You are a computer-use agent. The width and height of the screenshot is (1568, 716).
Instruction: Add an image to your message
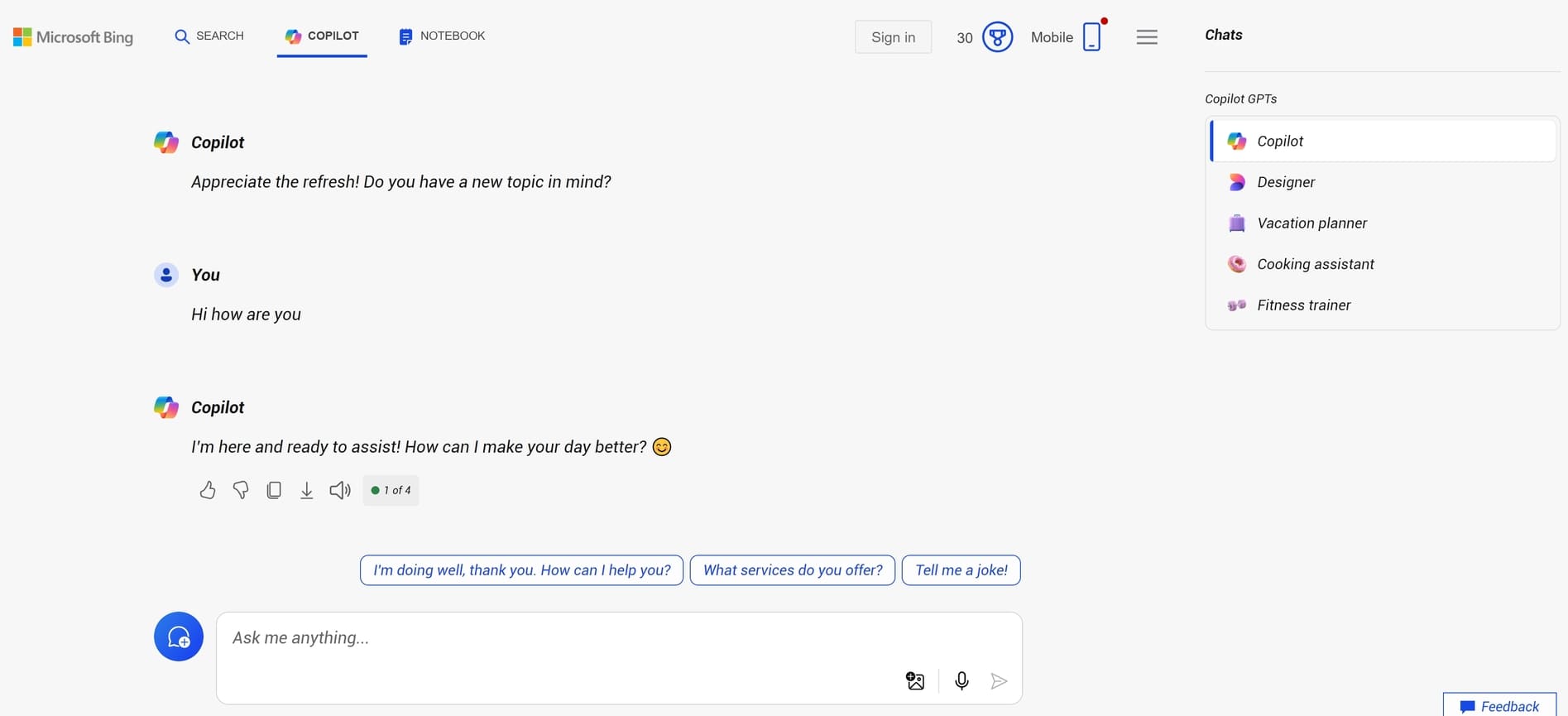[x=914, y=680]
